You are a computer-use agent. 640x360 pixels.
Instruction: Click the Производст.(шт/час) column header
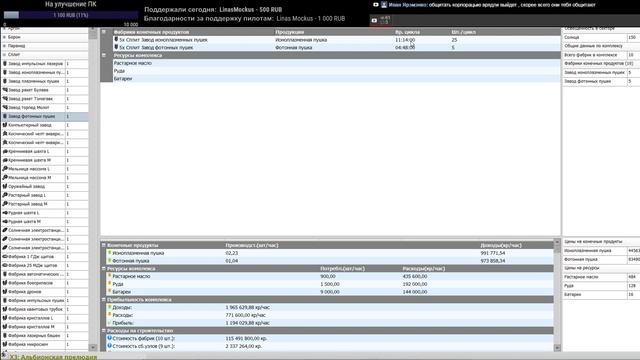click(252, 245)
